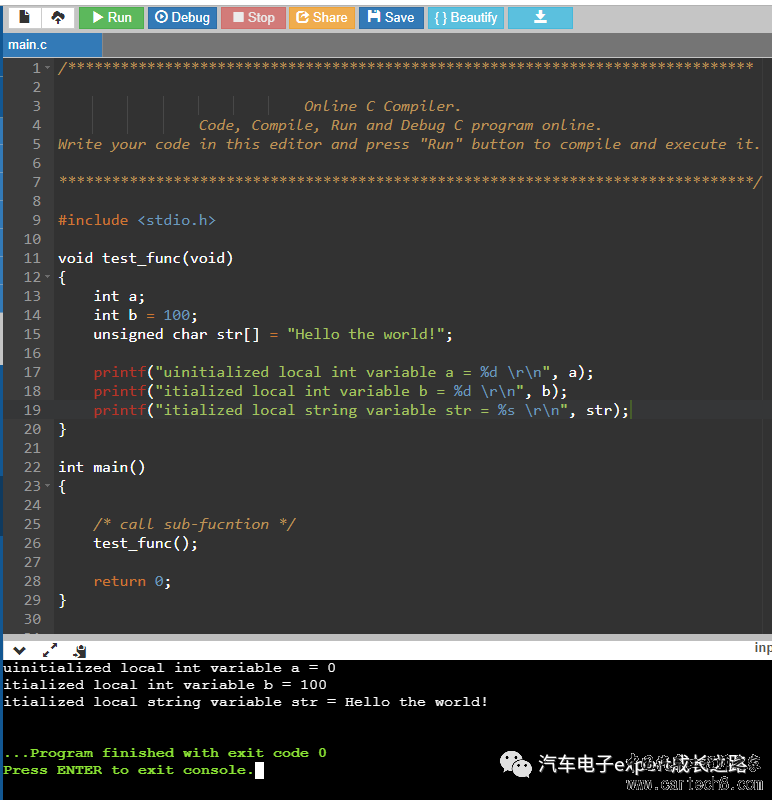Start debugging with the Debug button

point(182,17)
